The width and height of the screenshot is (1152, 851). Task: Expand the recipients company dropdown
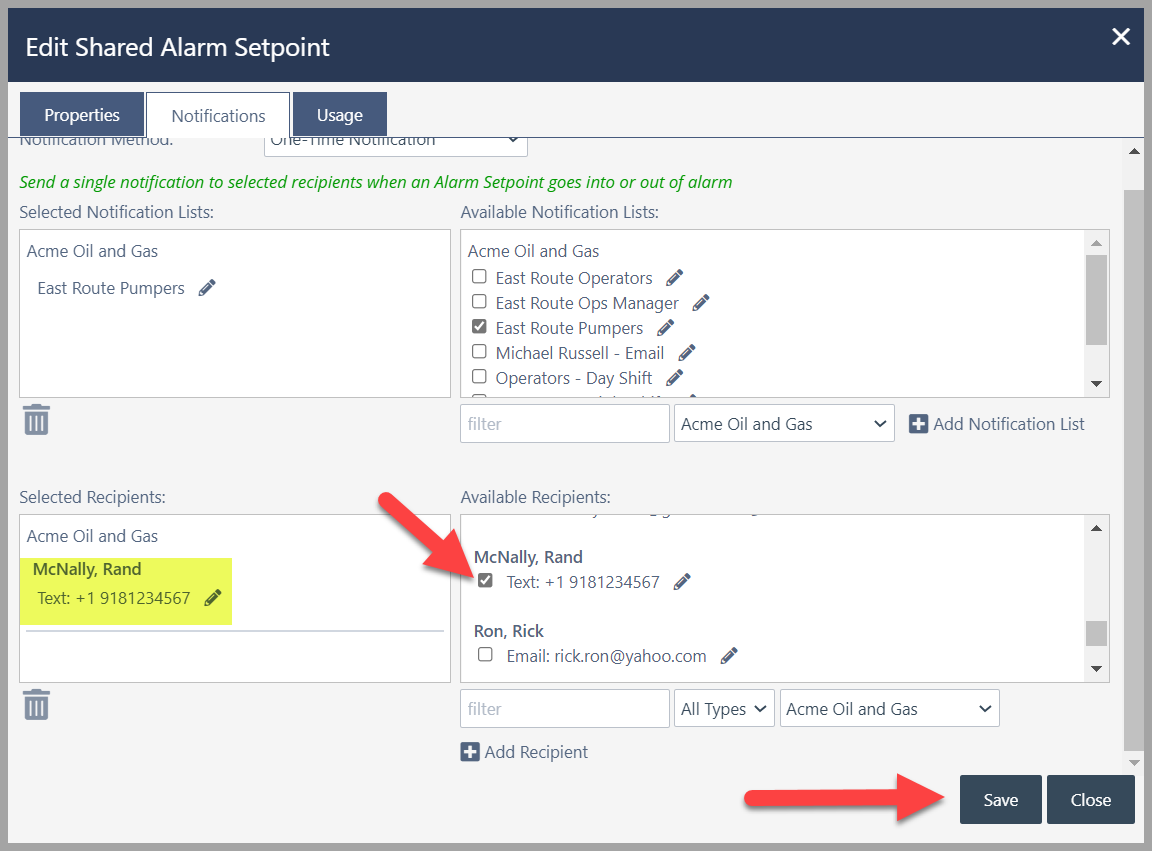(x=889, y=708)
